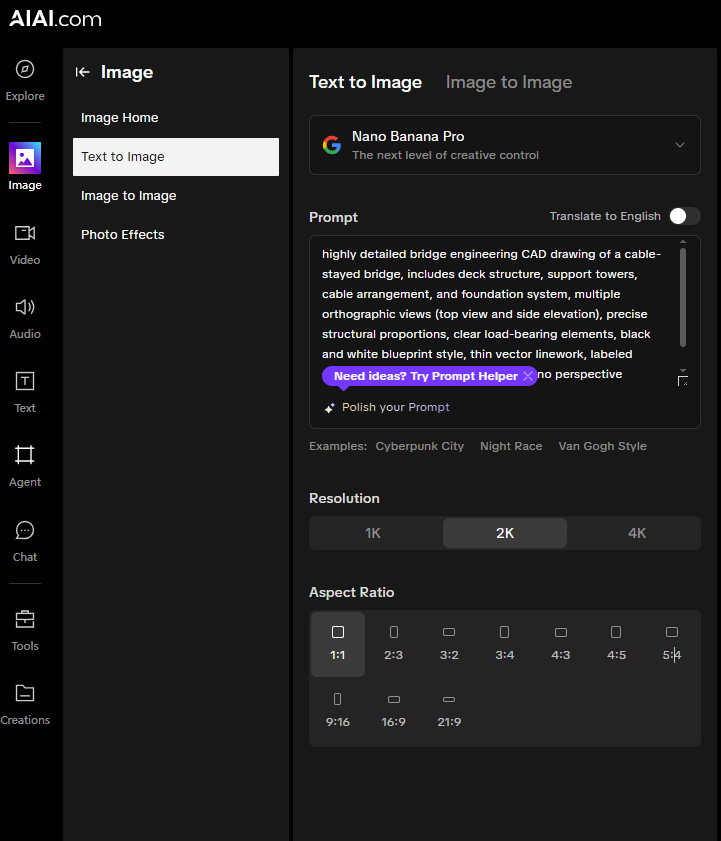
Task: Open the Text tool icon
Action: click(x=25, y=381)
